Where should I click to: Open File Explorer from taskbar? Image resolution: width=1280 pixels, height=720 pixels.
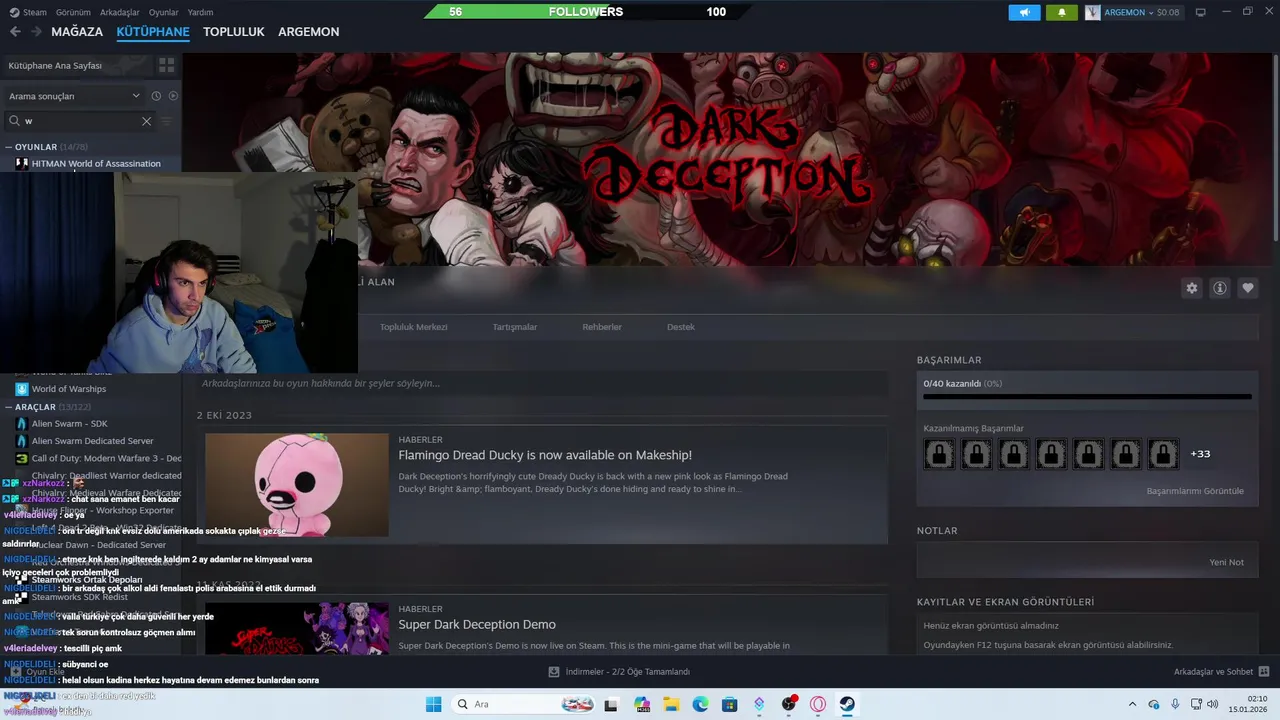671,704
